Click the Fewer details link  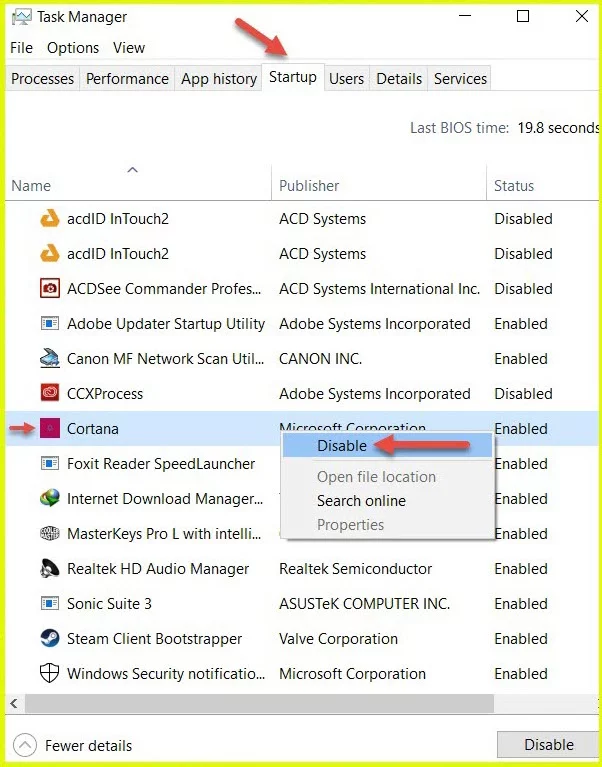point(89,745)
